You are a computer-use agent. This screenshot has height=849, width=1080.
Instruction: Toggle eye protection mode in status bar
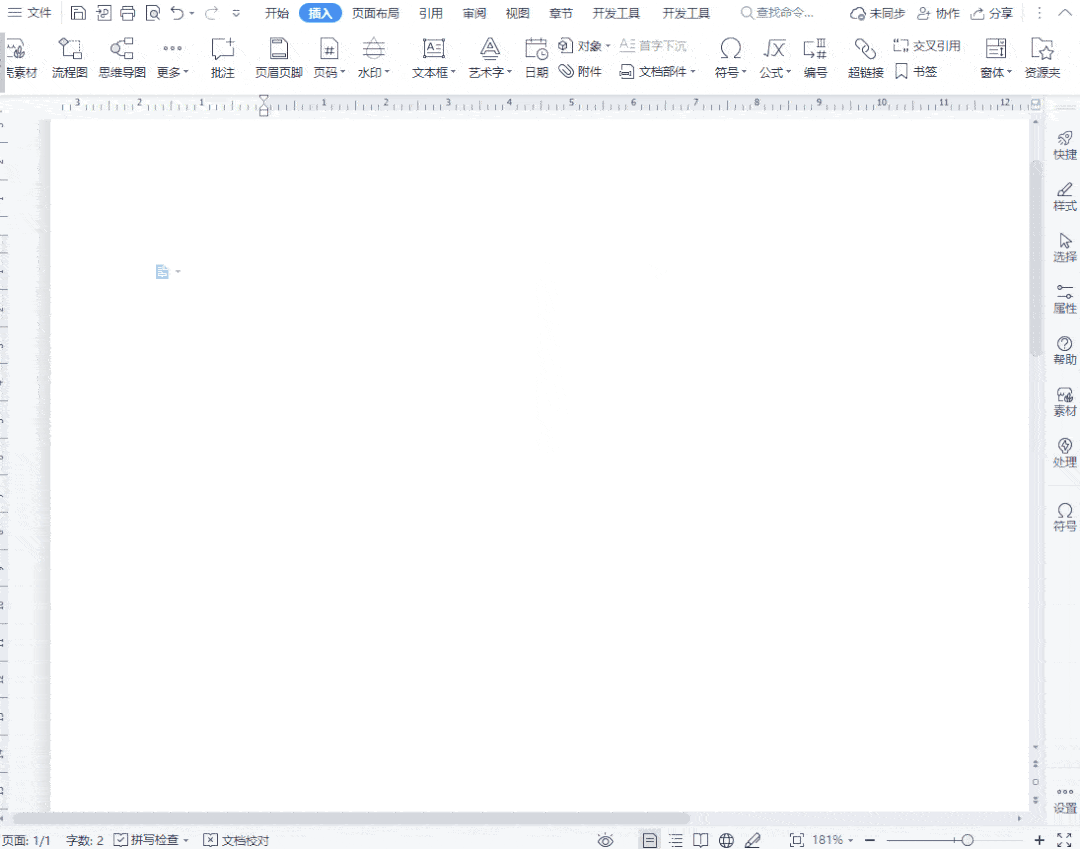pyautogui.click(x=605, y=840)
